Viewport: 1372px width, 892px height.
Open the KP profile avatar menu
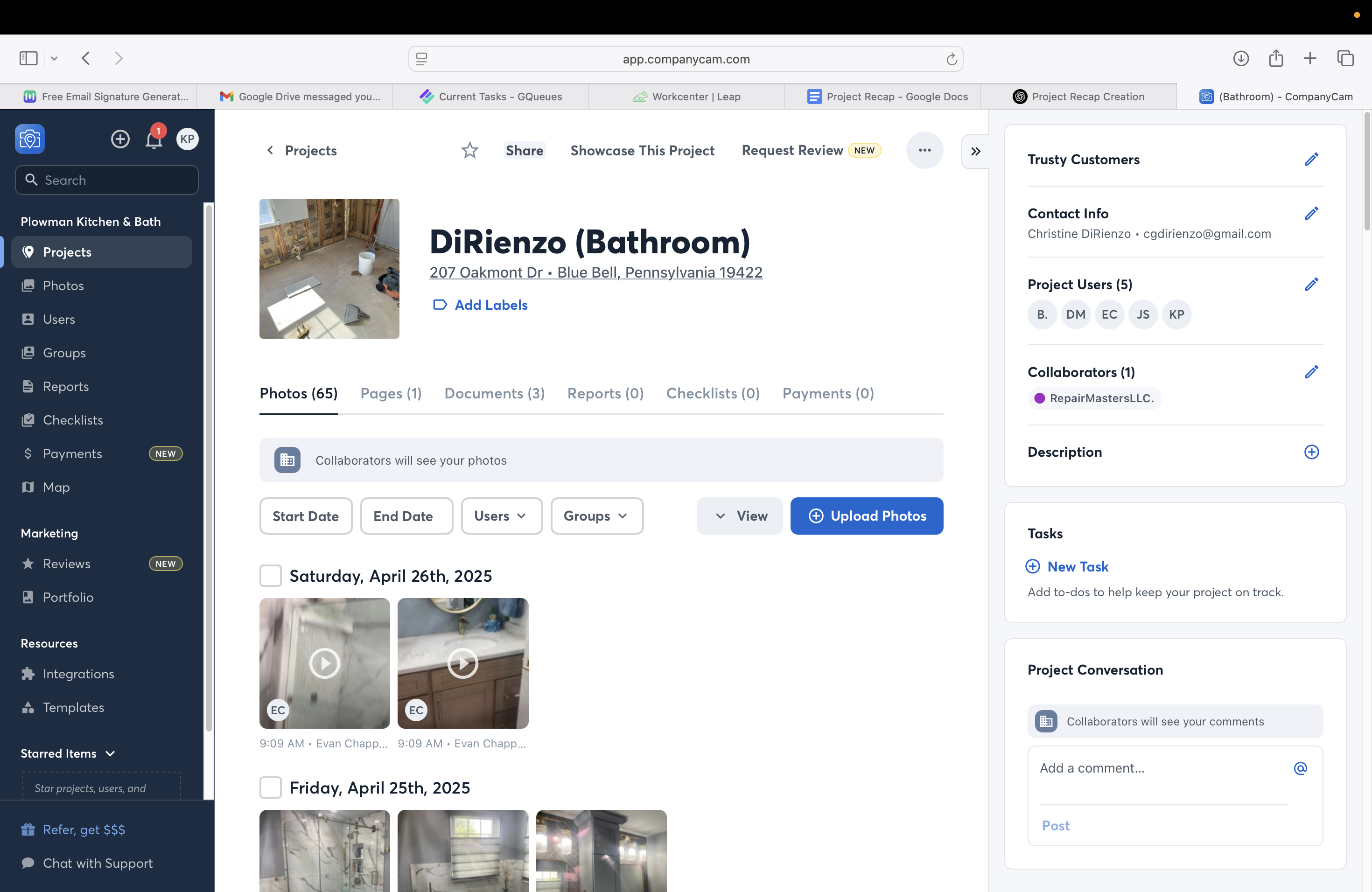tap(187, 139)
